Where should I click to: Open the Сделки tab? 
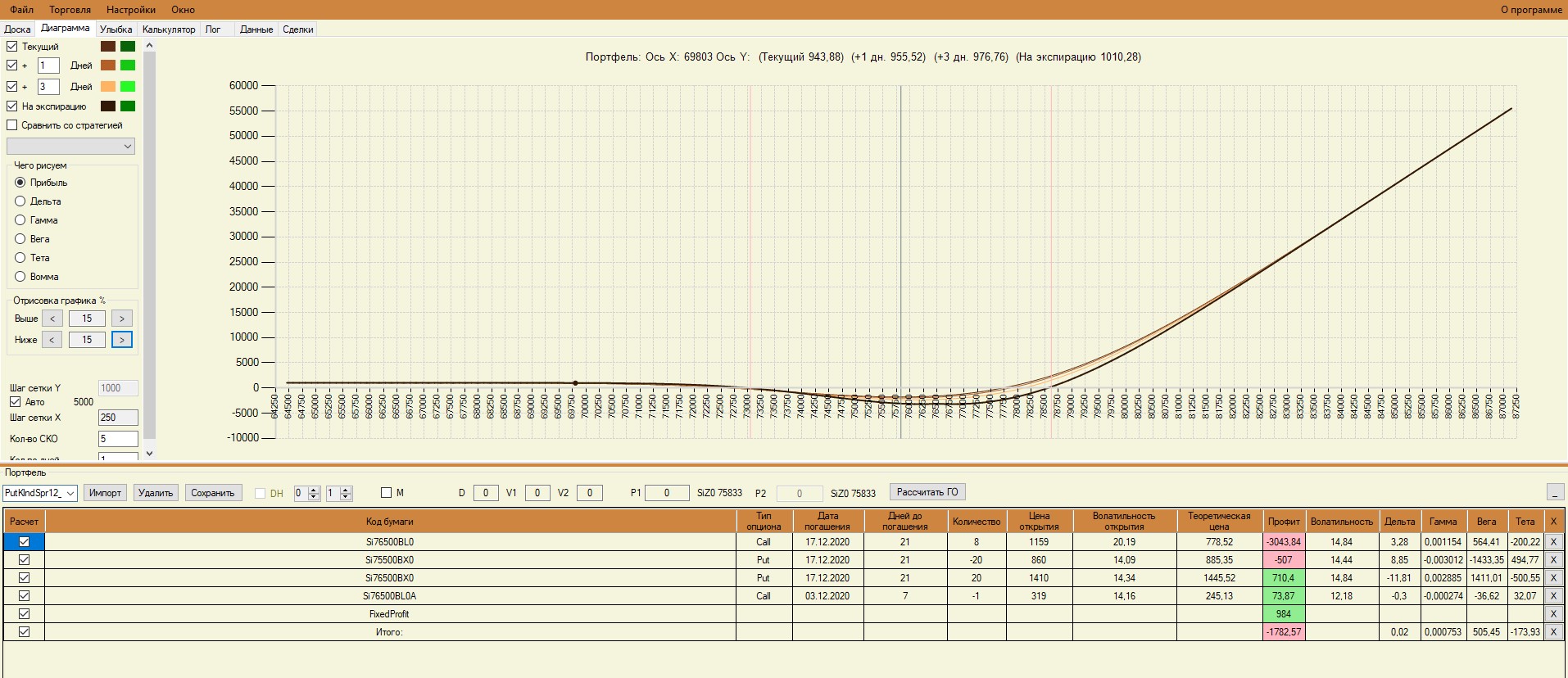coord(298,29)
